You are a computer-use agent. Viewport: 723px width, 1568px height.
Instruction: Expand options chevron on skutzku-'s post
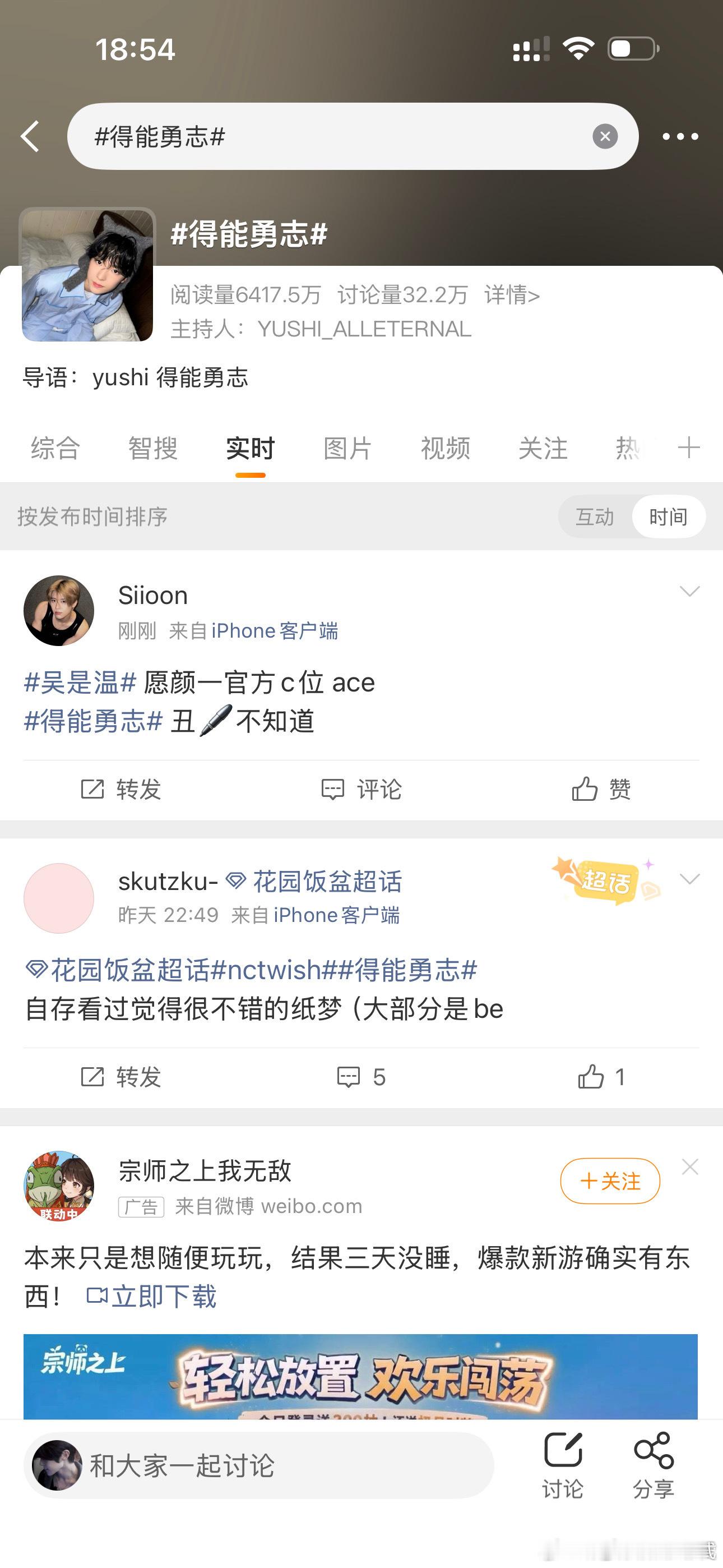(689, 878)
